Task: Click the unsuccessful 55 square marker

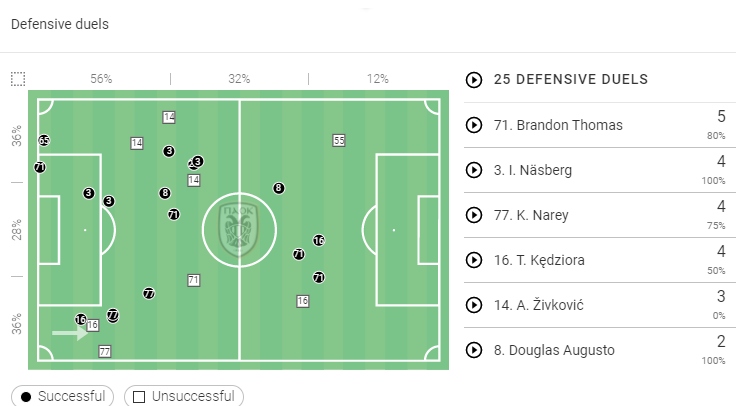Action: 339,141
